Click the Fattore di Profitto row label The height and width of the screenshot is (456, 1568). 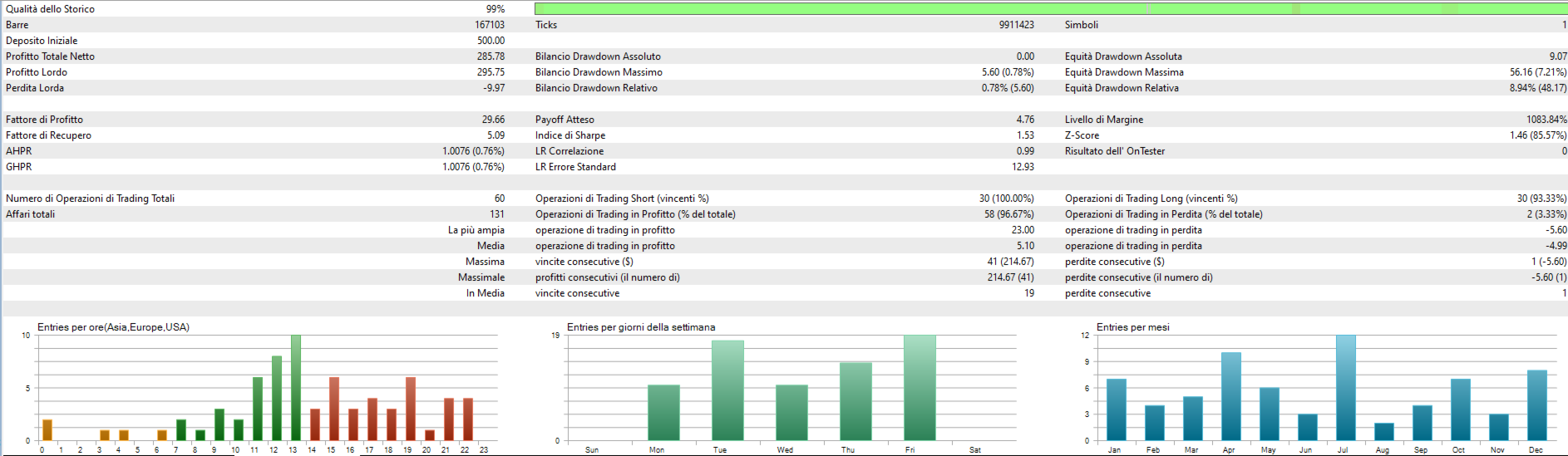pos(44,120)
